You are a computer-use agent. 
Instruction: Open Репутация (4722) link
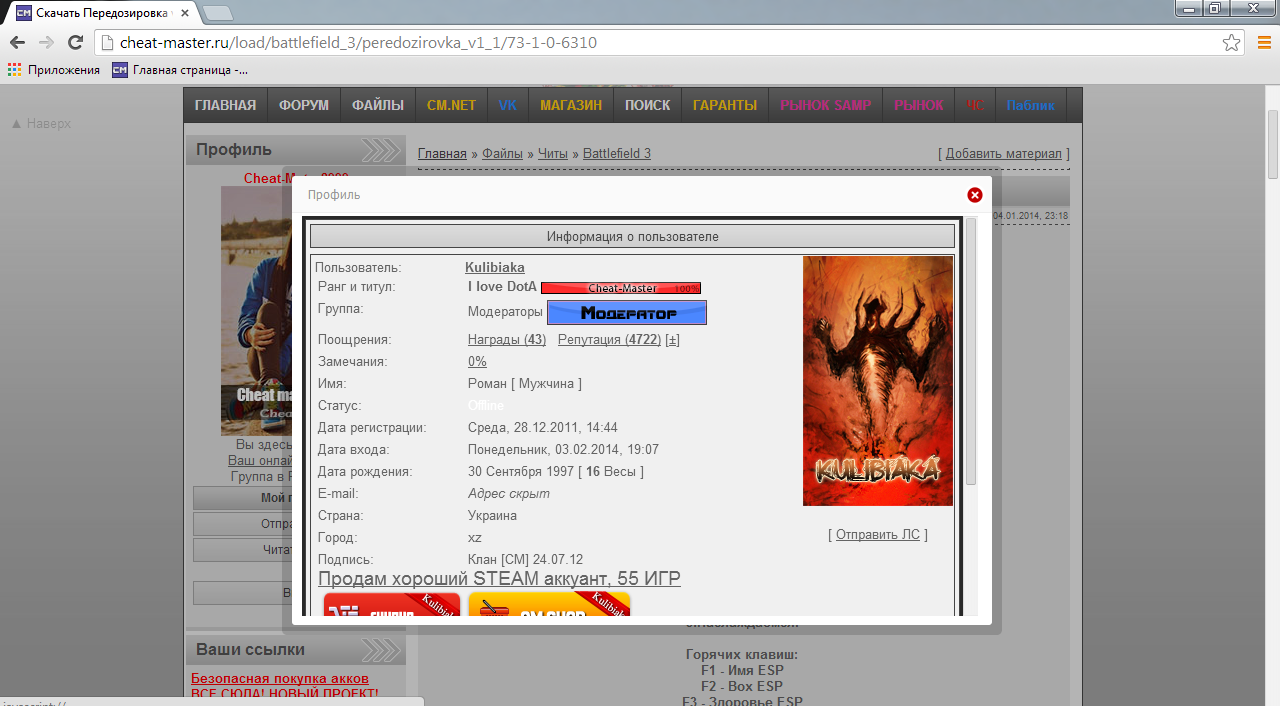(x=609, y=339)
